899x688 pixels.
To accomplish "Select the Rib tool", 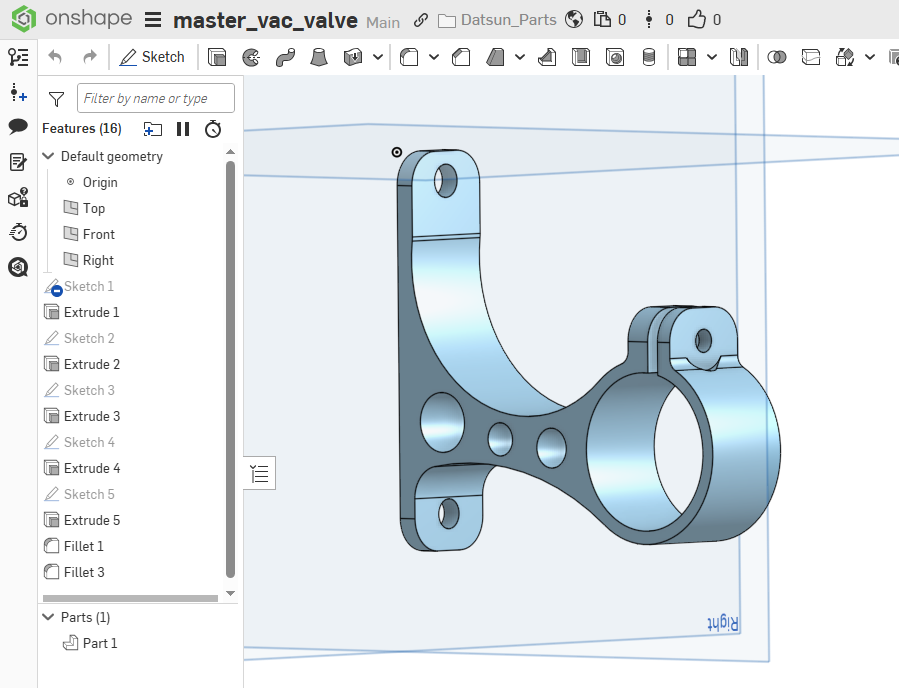I will (547, 57).
